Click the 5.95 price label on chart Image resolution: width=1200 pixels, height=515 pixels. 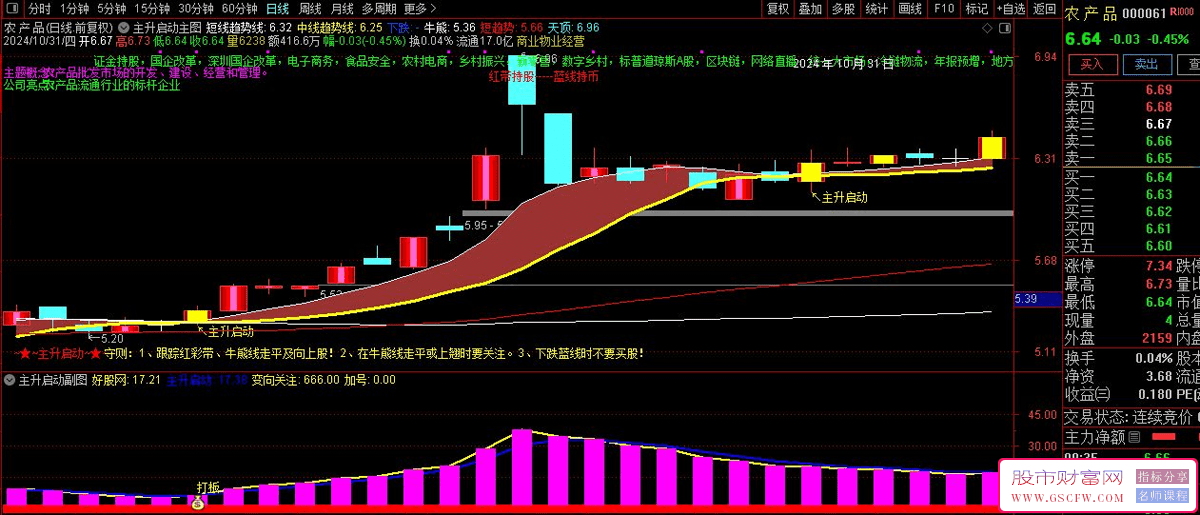(476, 225)
